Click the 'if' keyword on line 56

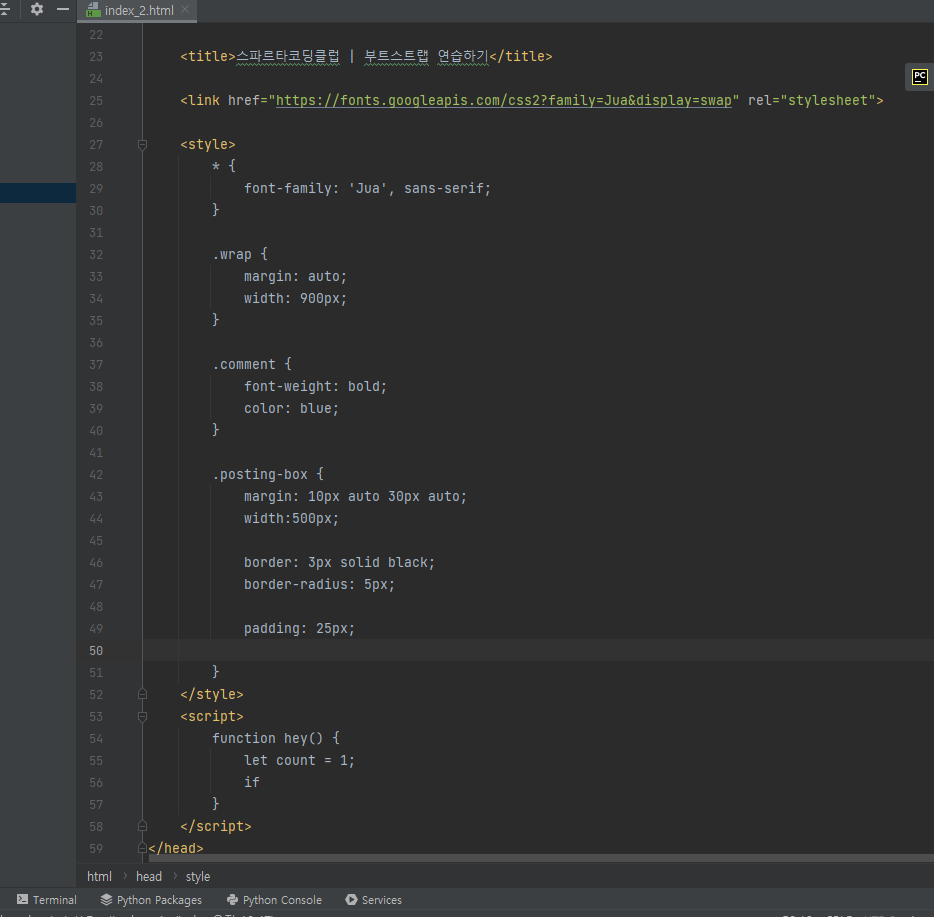(251, 783)
